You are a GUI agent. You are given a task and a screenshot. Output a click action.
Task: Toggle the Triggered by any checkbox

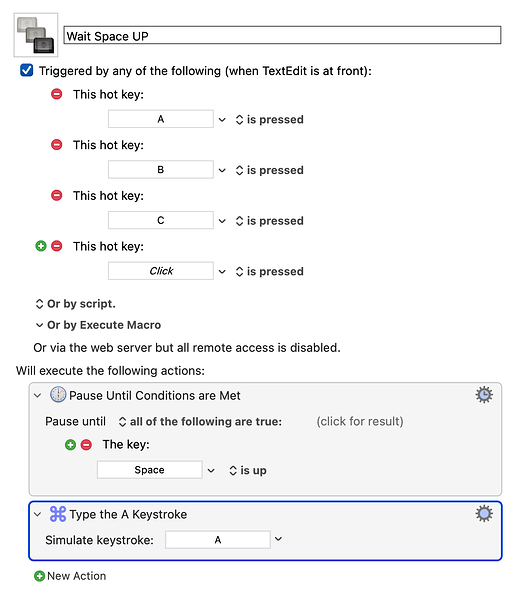(x=27, y=70)
